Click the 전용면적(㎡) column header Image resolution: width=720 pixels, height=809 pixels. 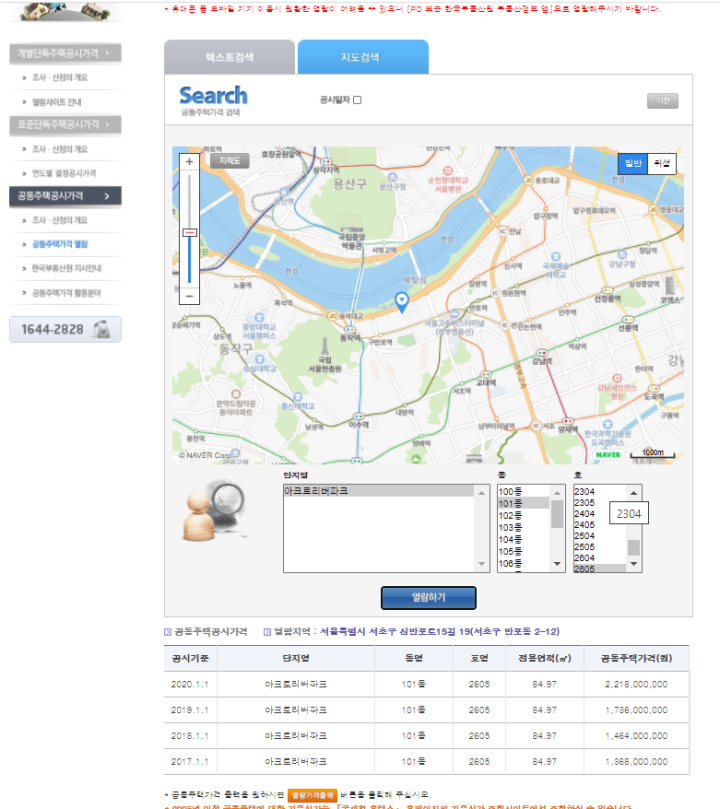545,658
